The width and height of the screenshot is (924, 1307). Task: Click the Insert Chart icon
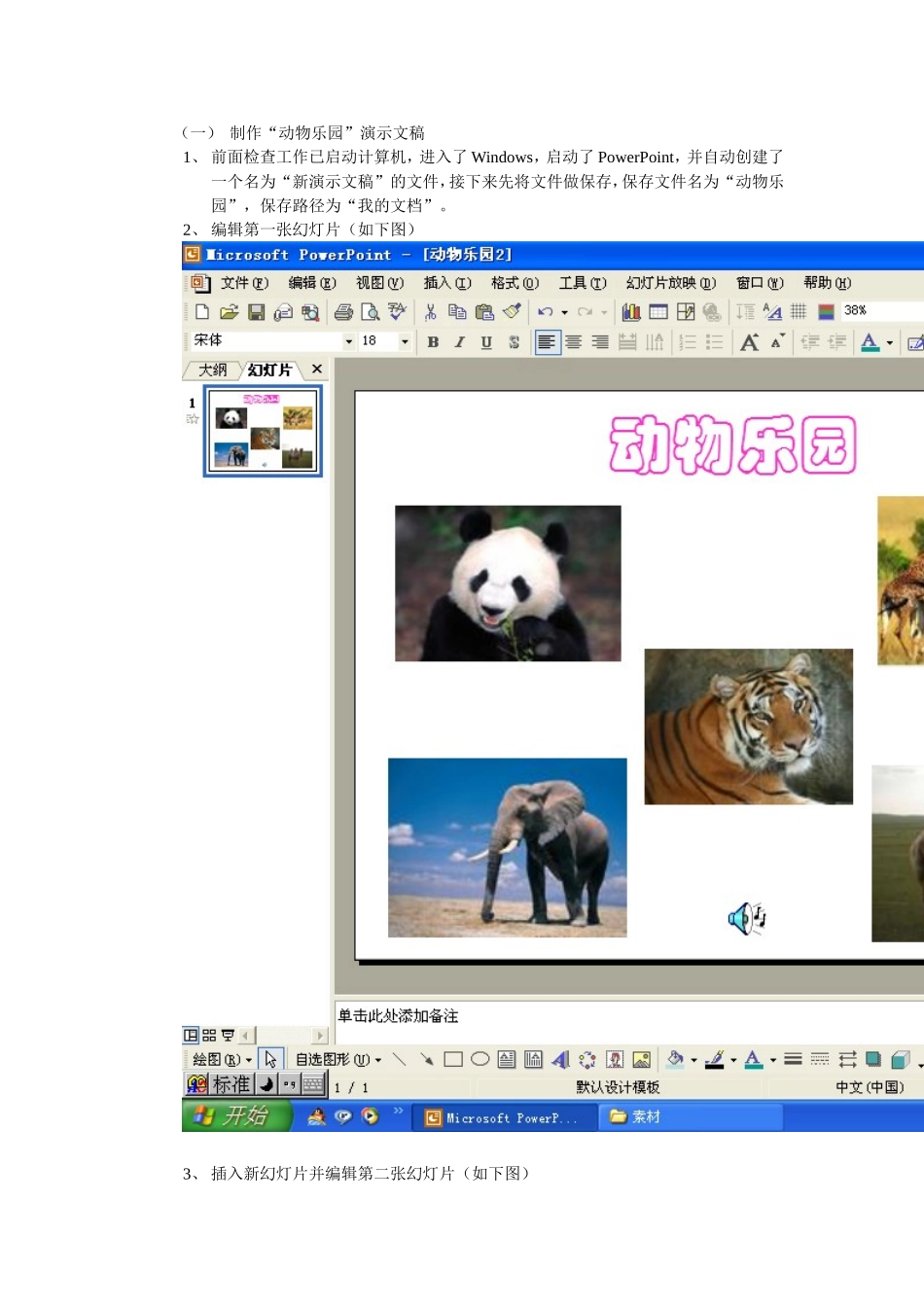pos(631,312)
